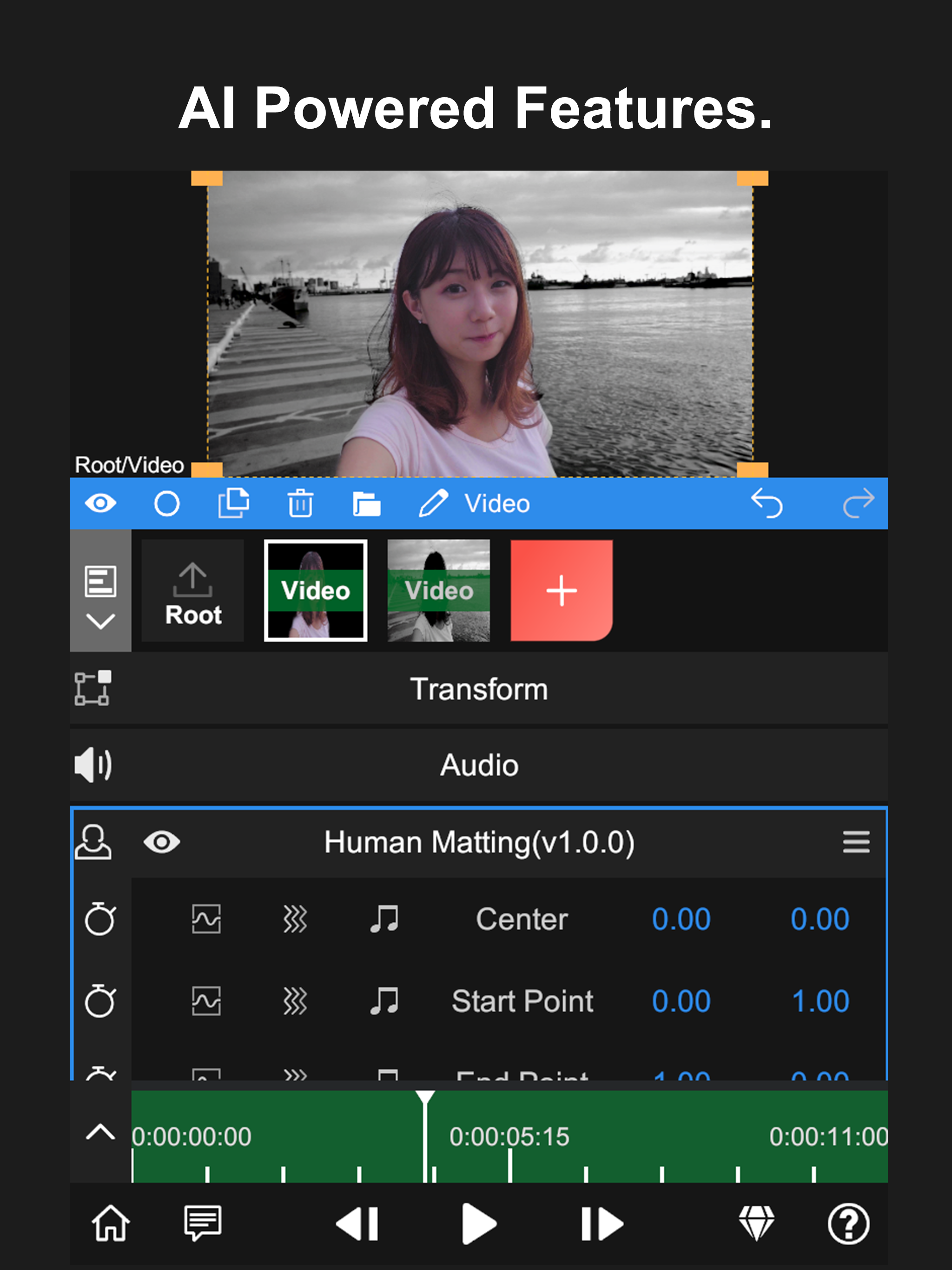The height and width of the screenshot is (1270, 952).
Task: Enable keyframe stopwatch for Center
Action: click(100, 919)
